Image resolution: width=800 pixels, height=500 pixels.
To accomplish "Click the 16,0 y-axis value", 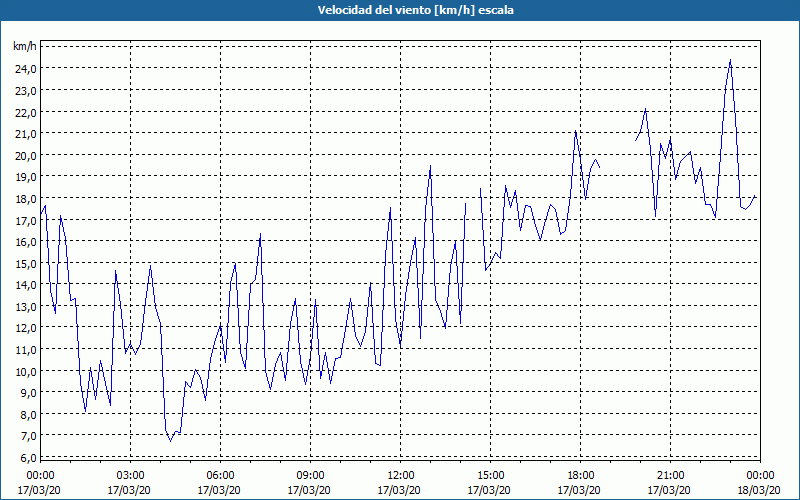I will click(x=25, y=241).
